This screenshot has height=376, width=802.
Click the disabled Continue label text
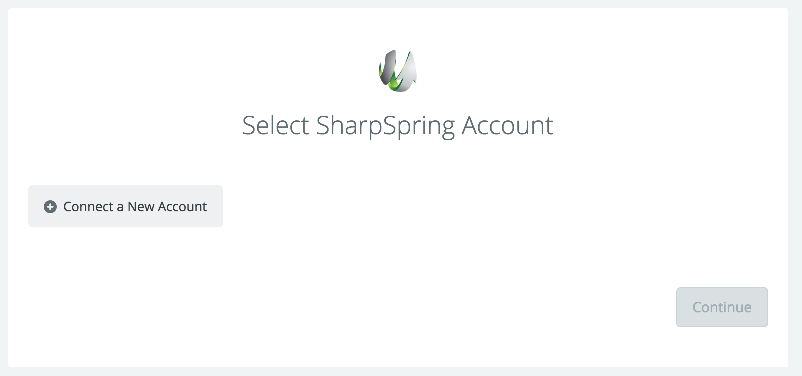(722, 307)
